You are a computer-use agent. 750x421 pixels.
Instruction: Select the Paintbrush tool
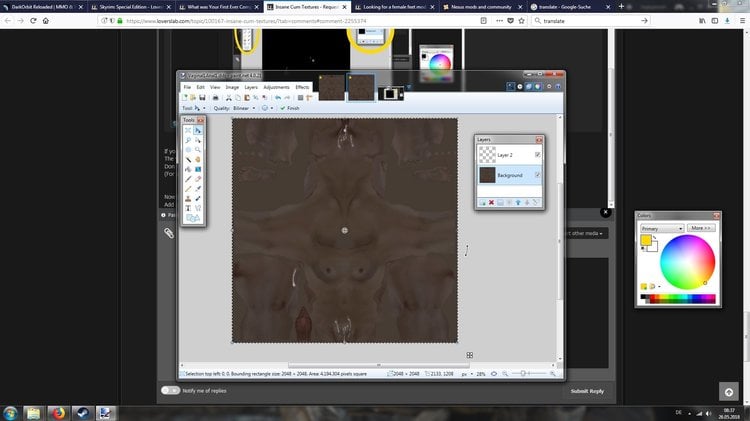pos(188,179)
